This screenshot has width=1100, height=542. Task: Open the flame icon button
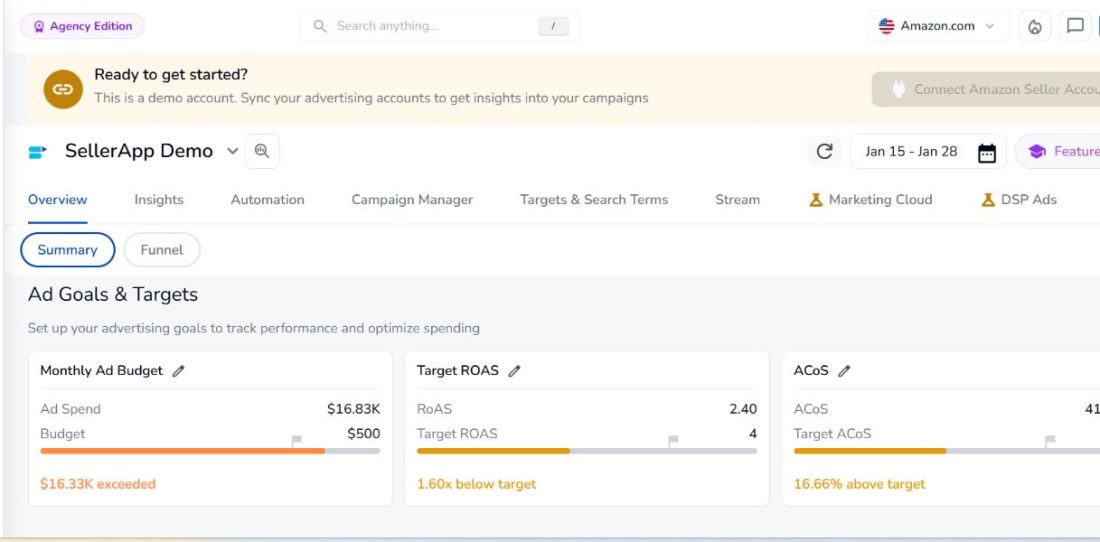(x=1035, y=26)
